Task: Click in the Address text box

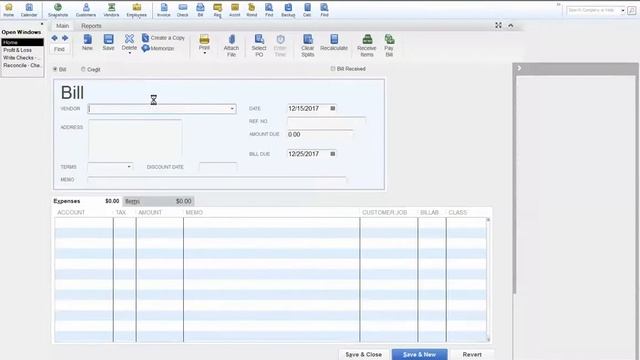Action: (135, 140)
